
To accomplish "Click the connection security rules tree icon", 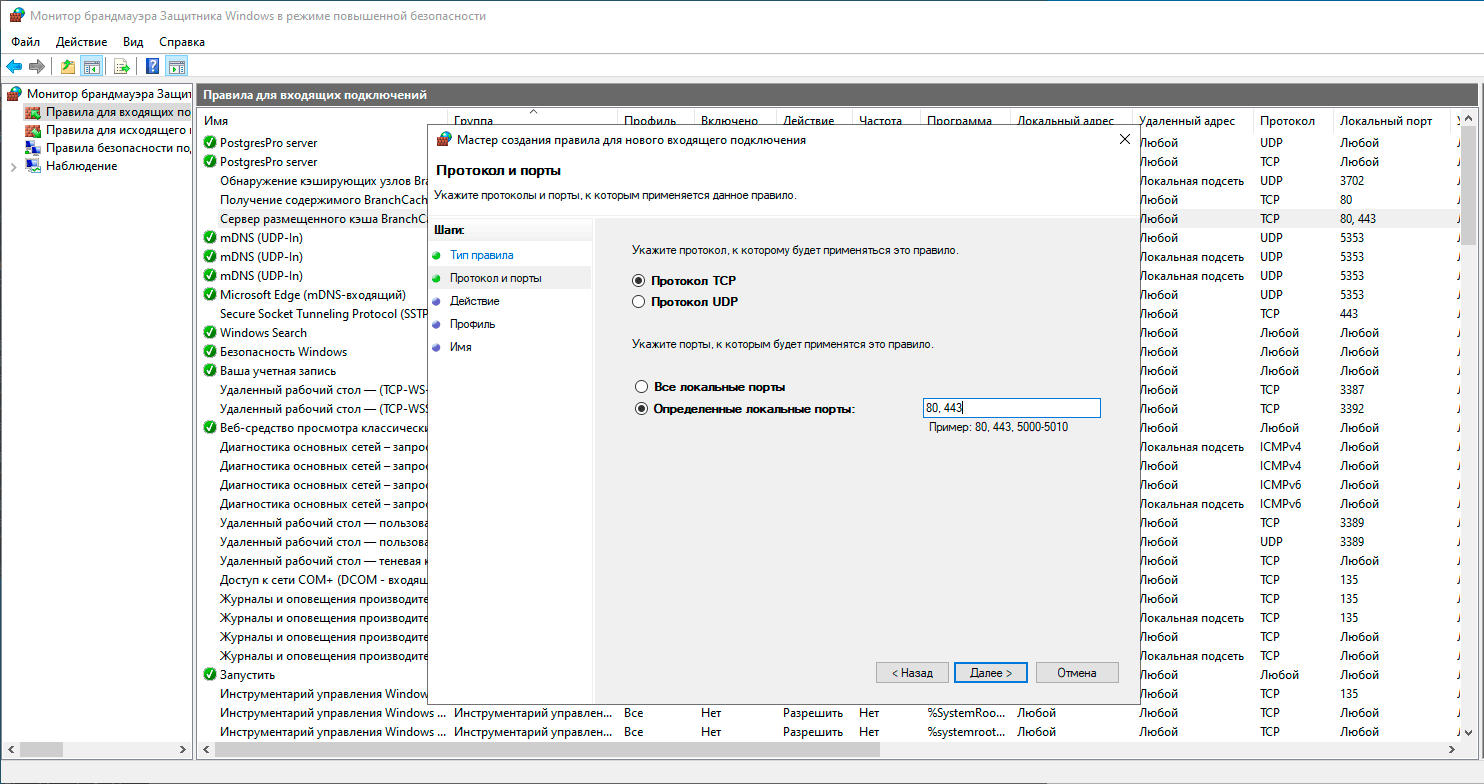I will (34, 148).
